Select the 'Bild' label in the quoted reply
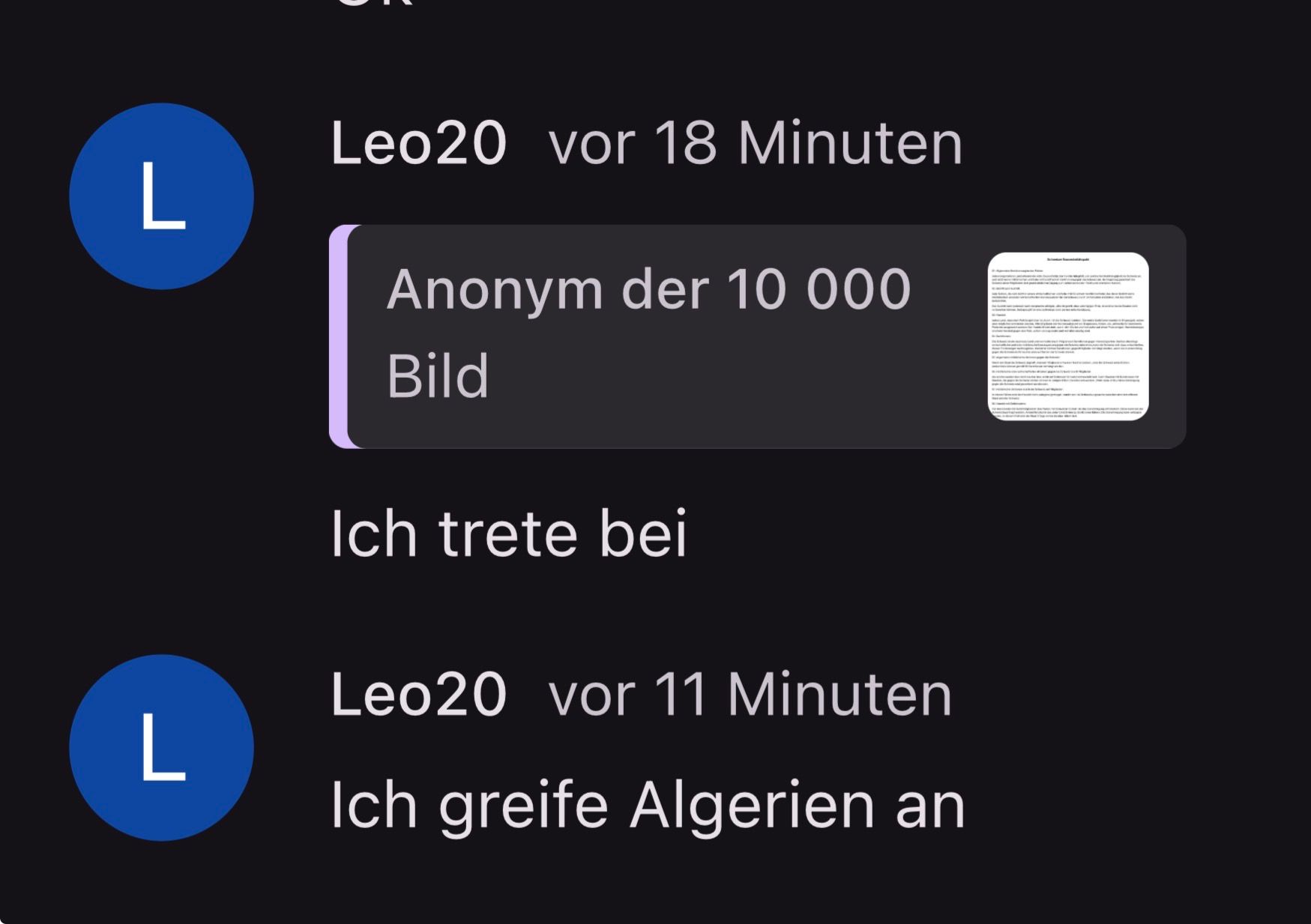Viewport: 1311px width, 924px height. pyautogui.click(x=438, y=376)
